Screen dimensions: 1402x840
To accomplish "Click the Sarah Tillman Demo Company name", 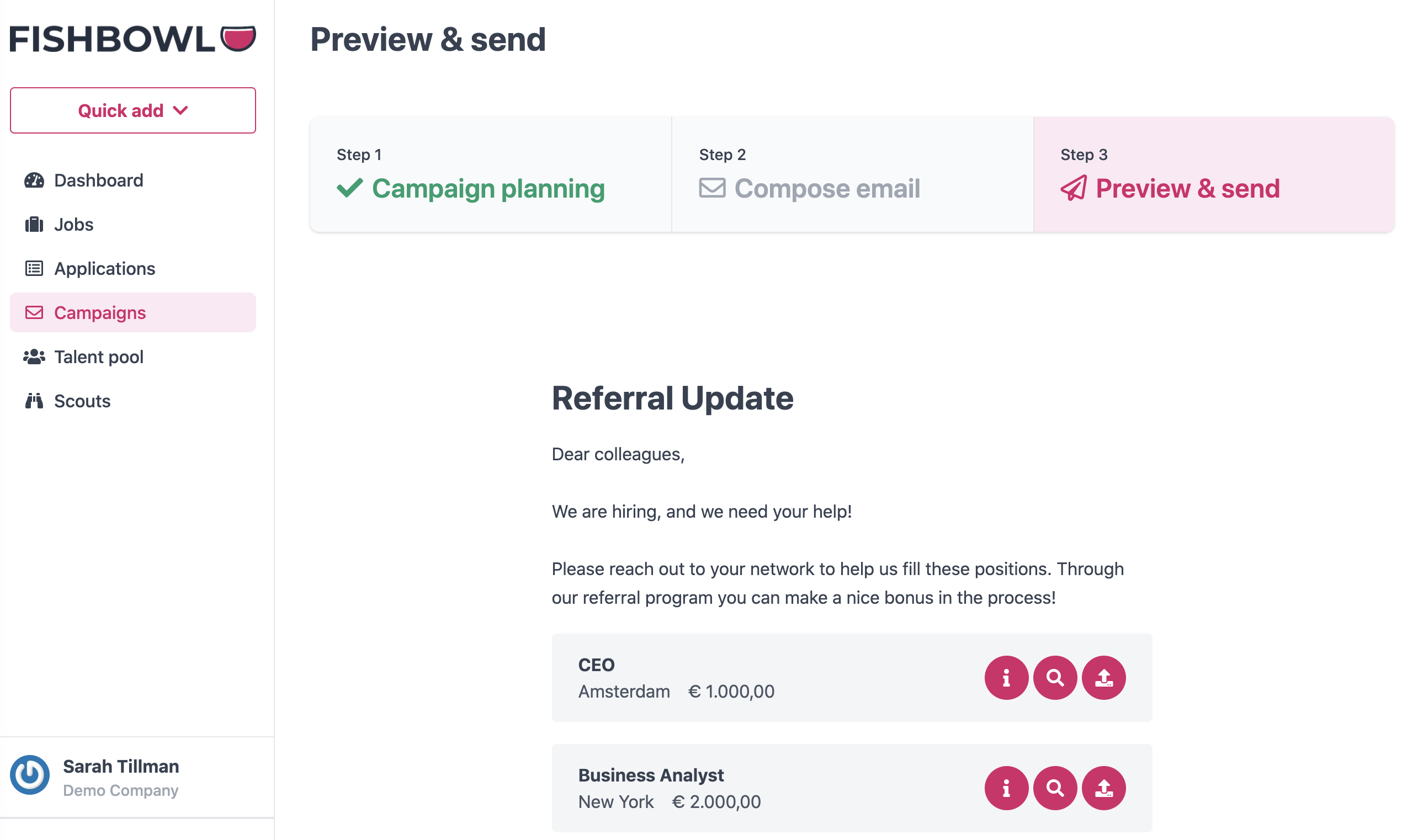I will [120, 777].
